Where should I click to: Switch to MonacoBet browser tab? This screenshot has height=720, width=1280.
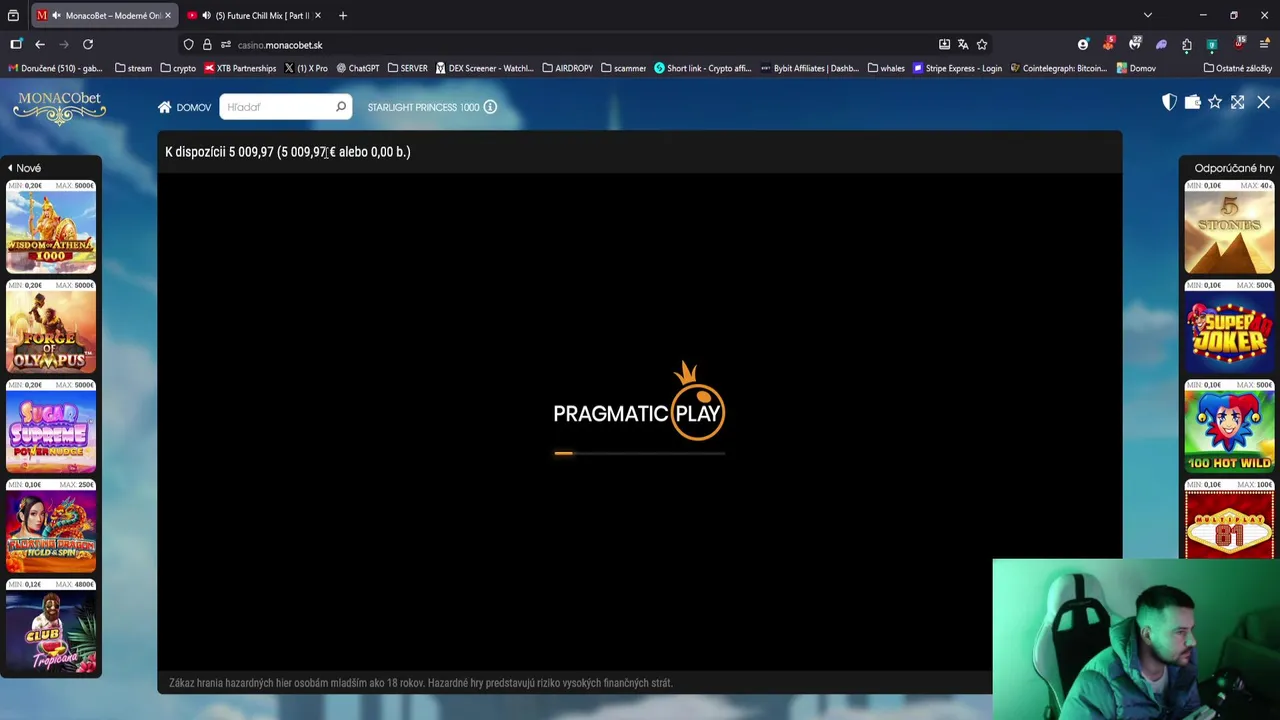104,15
